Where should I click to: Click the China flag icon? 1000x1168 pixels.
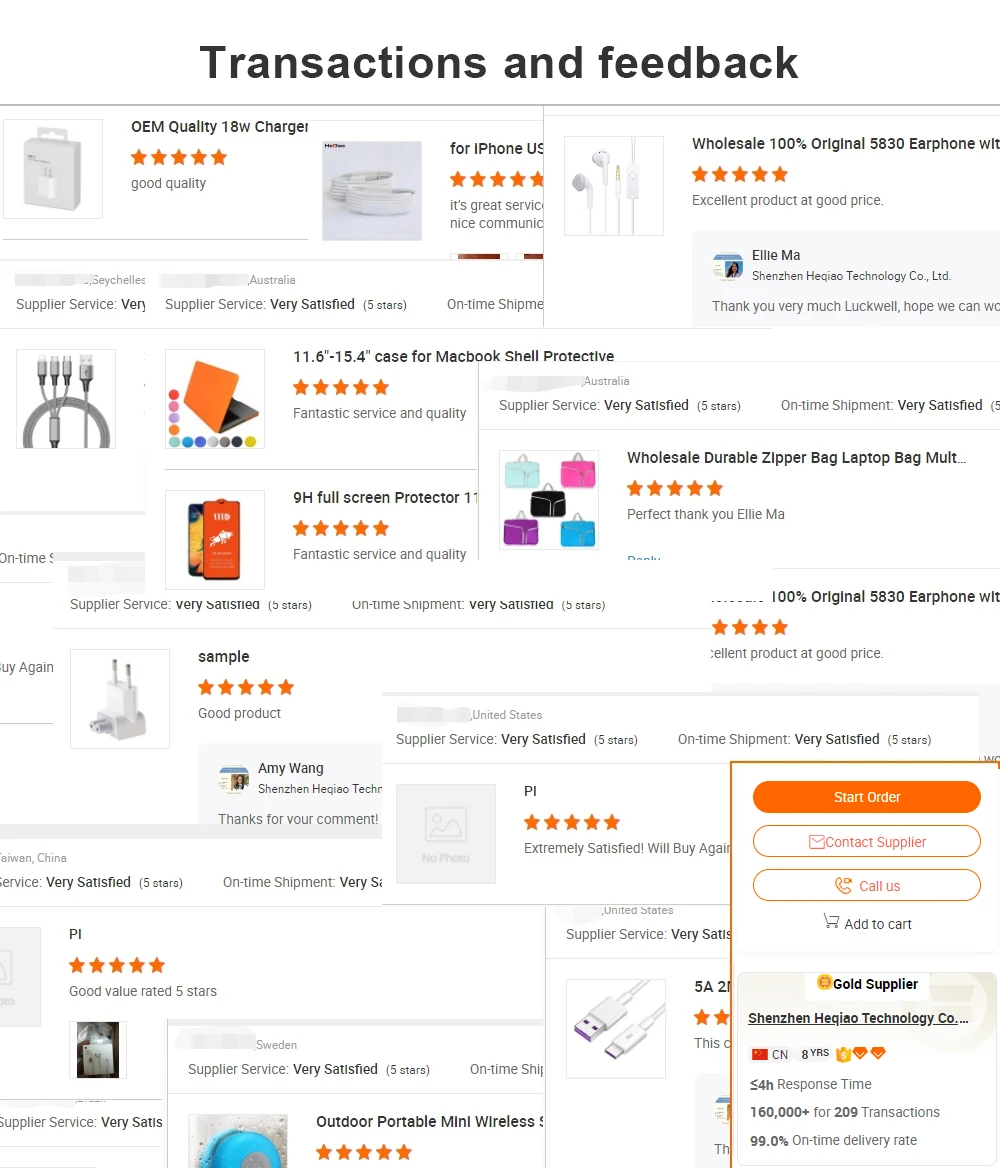[x=759, y=1054]
